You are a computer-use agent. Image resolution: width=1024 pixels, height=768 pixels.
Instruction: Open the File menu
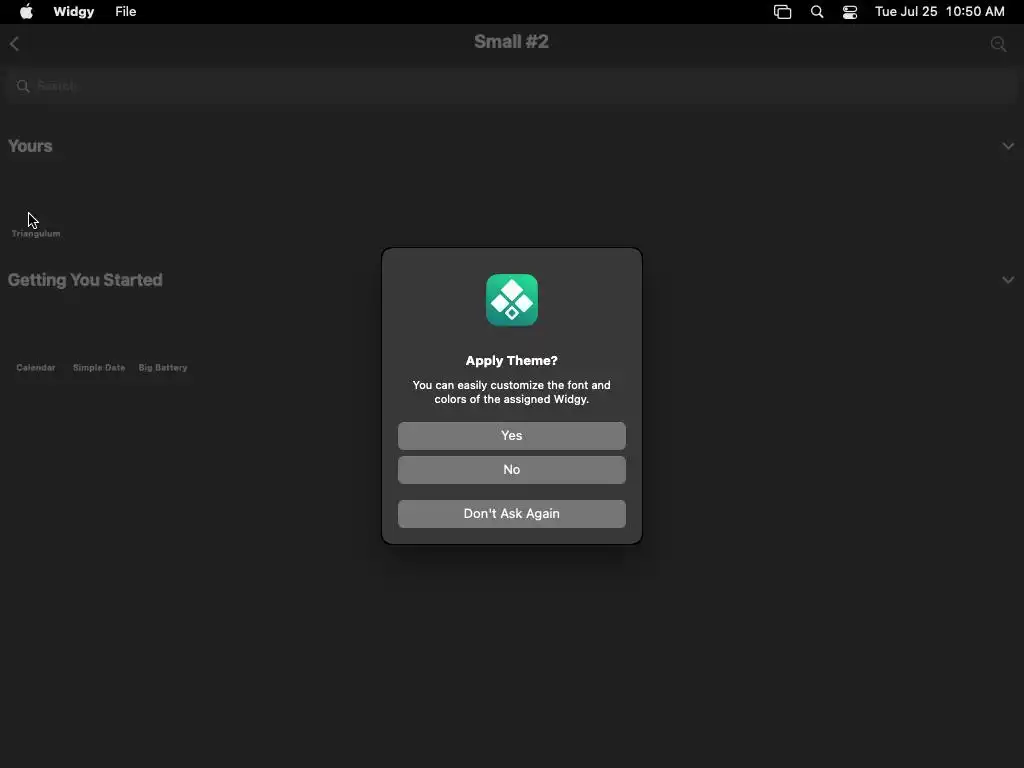point(125,12)
